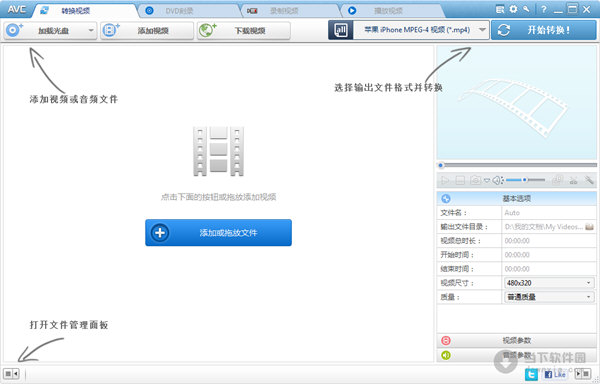The height and width of the screenshot is (384, 600).
Task: Open video effects with the wand icon
Action: click(x=589, y=180)
